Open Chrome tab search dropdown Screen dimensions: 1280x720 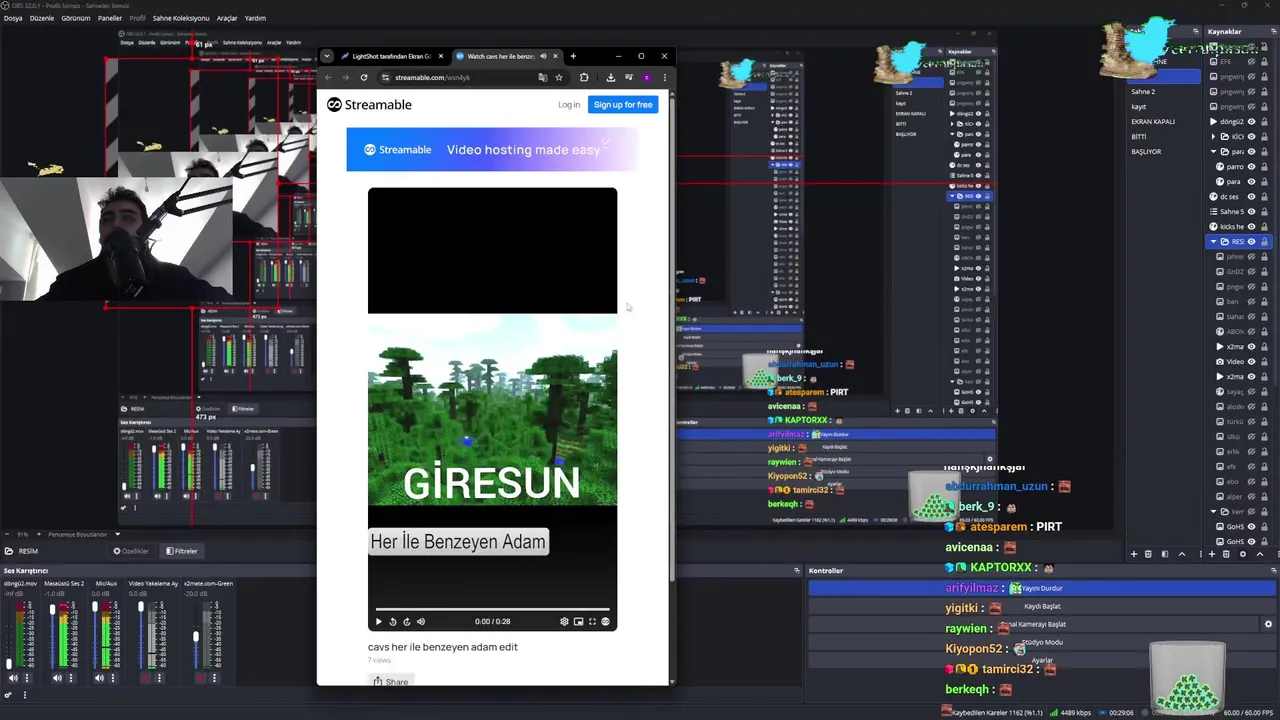326,56
